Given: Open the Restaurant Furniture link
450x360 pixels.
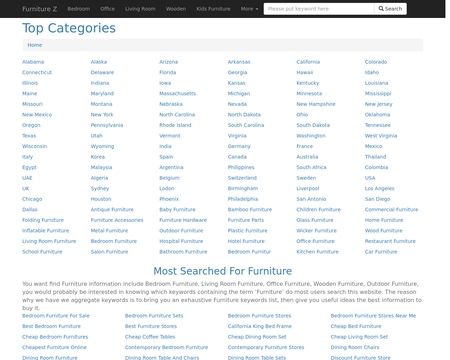Looking at the screenshot, I should (390, 241).
